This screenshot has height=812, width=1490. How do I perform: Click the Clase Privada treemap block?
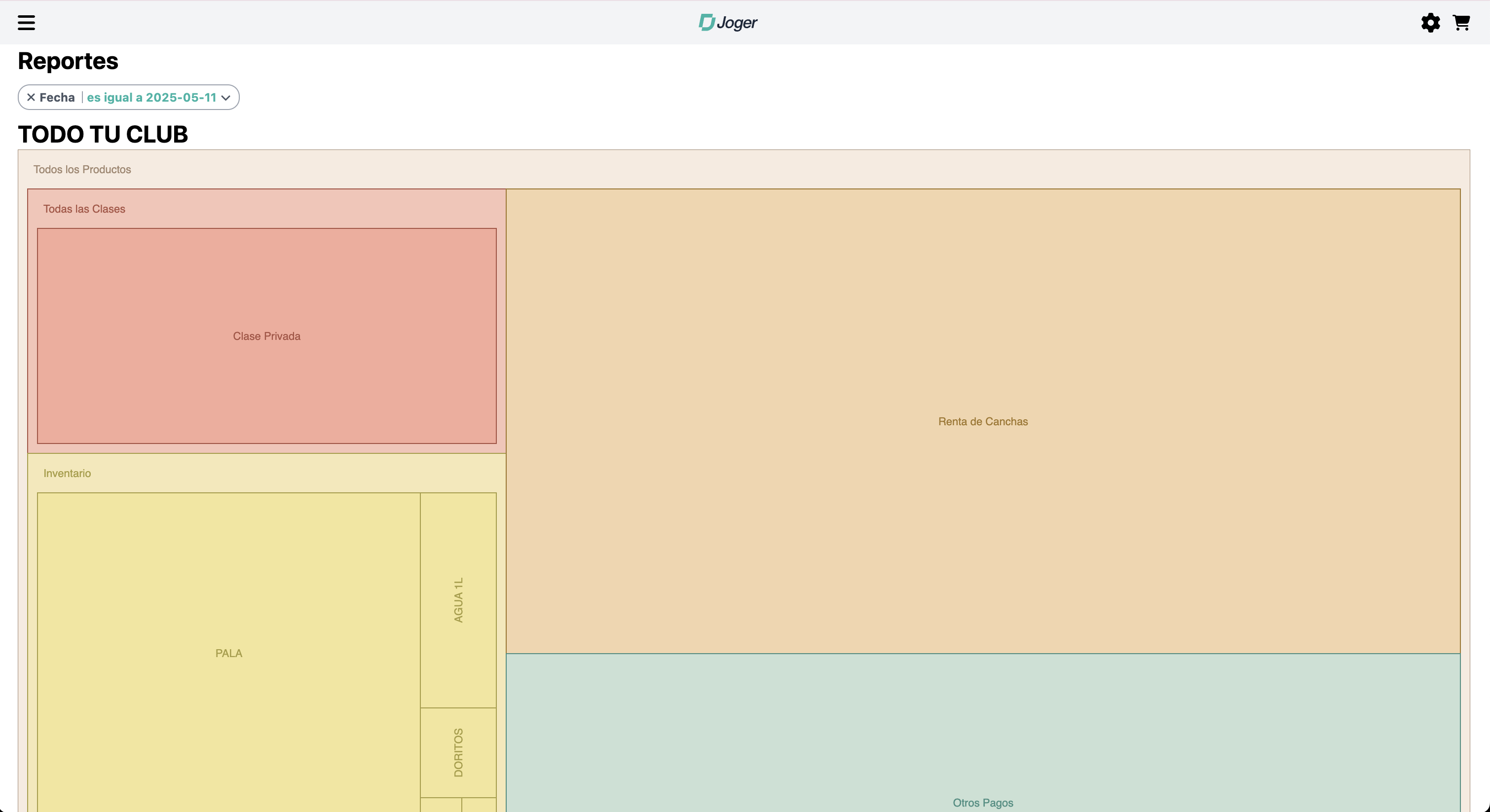[x=266, y=336]
